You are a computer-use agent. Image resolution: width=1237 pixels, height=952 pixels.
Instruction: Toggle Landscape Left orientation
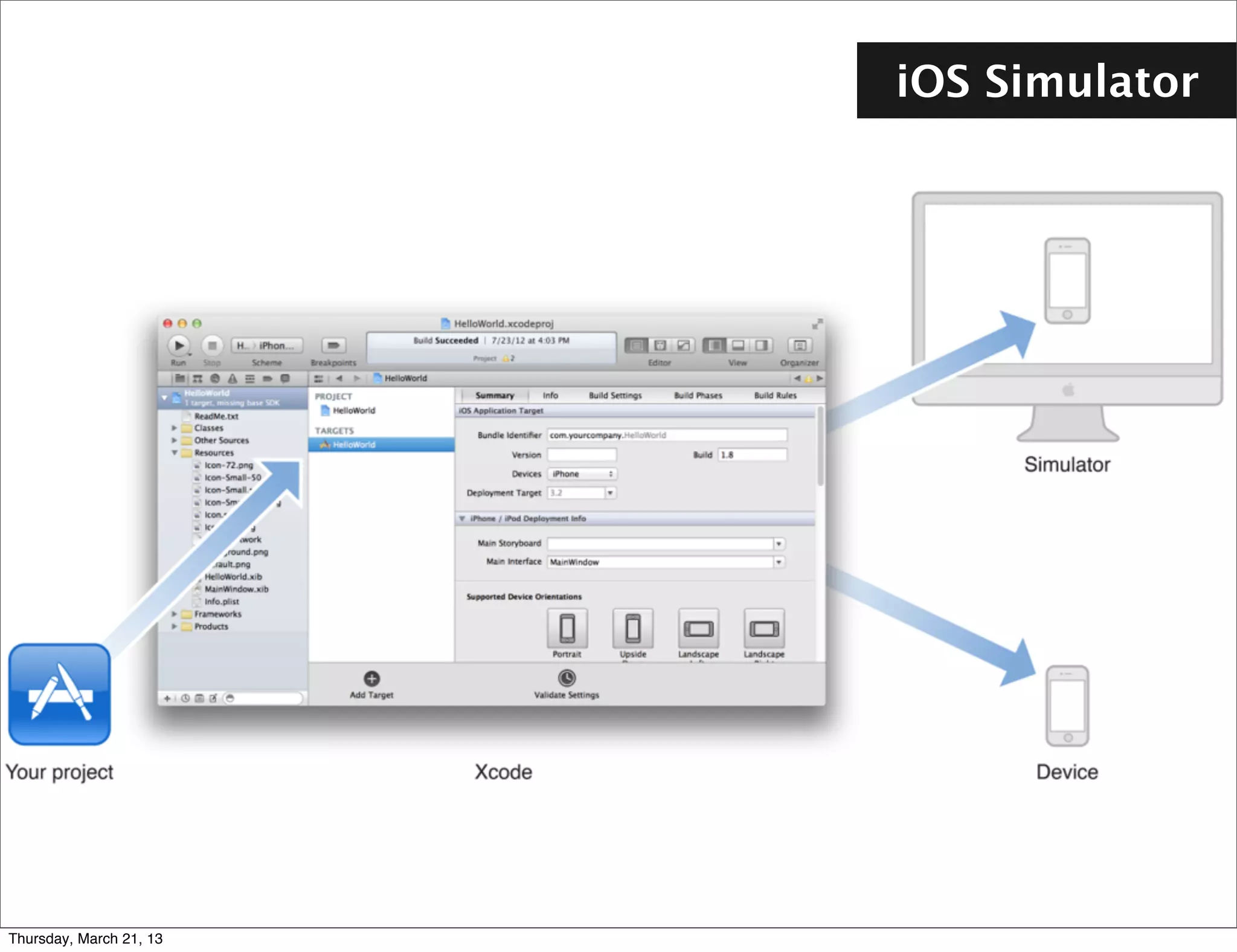[699, 629]
